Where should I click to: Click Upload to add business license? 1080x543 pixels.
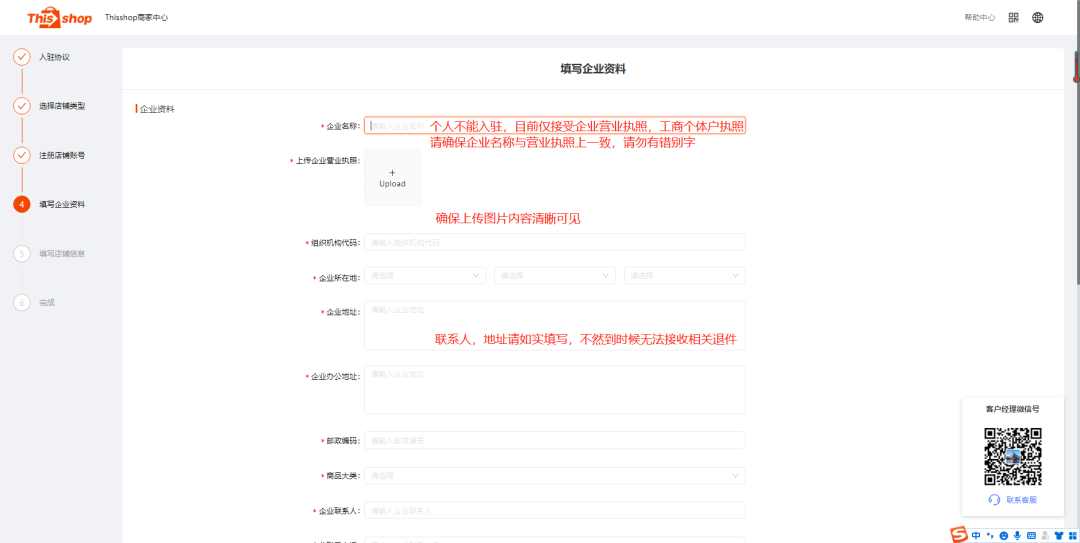pos(392,178)
